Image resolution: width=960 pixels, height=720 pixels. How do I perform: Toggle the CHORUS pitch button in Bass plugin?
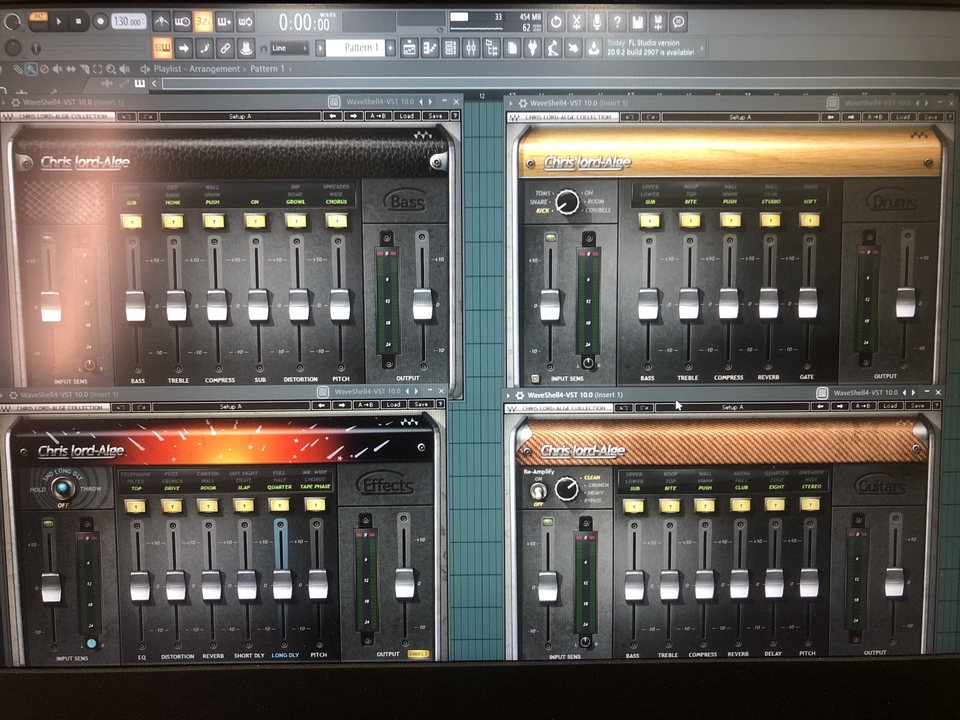(x=336, y=220)
